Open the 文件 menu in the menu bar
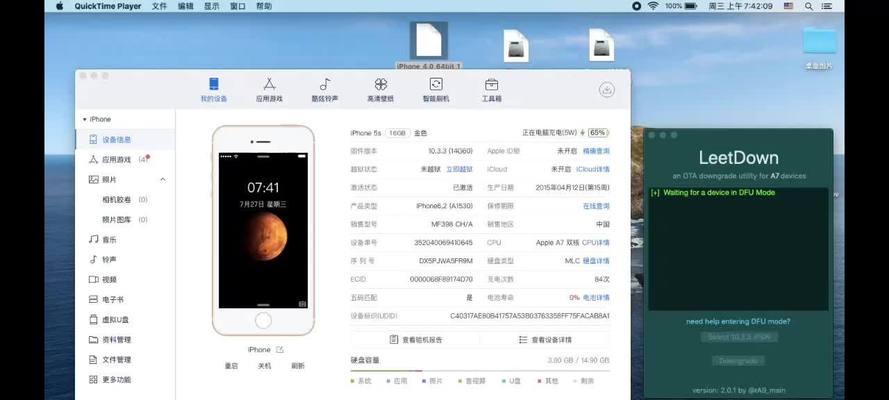Screen dimensions: 889x400 pyautogui.click(x=159, y=6)
